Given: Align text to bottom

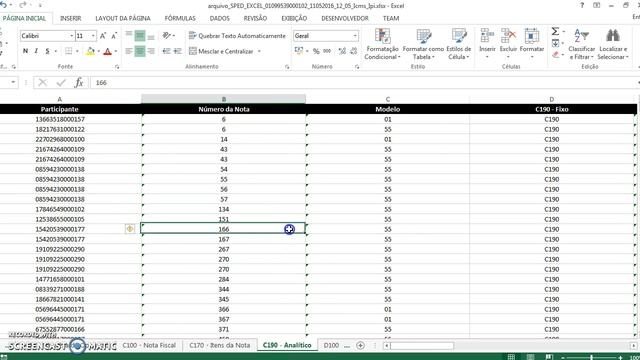Looking at the screenshot, I should 151,36.
